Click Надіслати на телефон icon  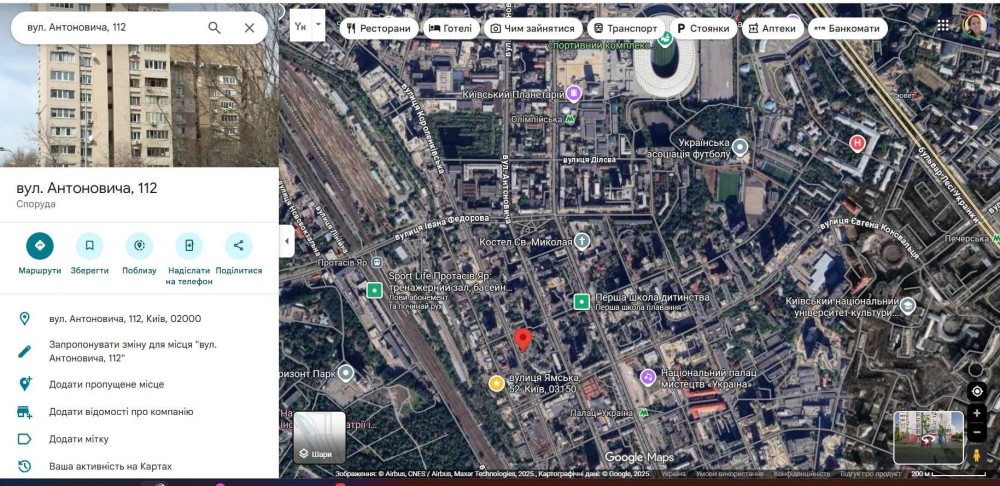189,246
